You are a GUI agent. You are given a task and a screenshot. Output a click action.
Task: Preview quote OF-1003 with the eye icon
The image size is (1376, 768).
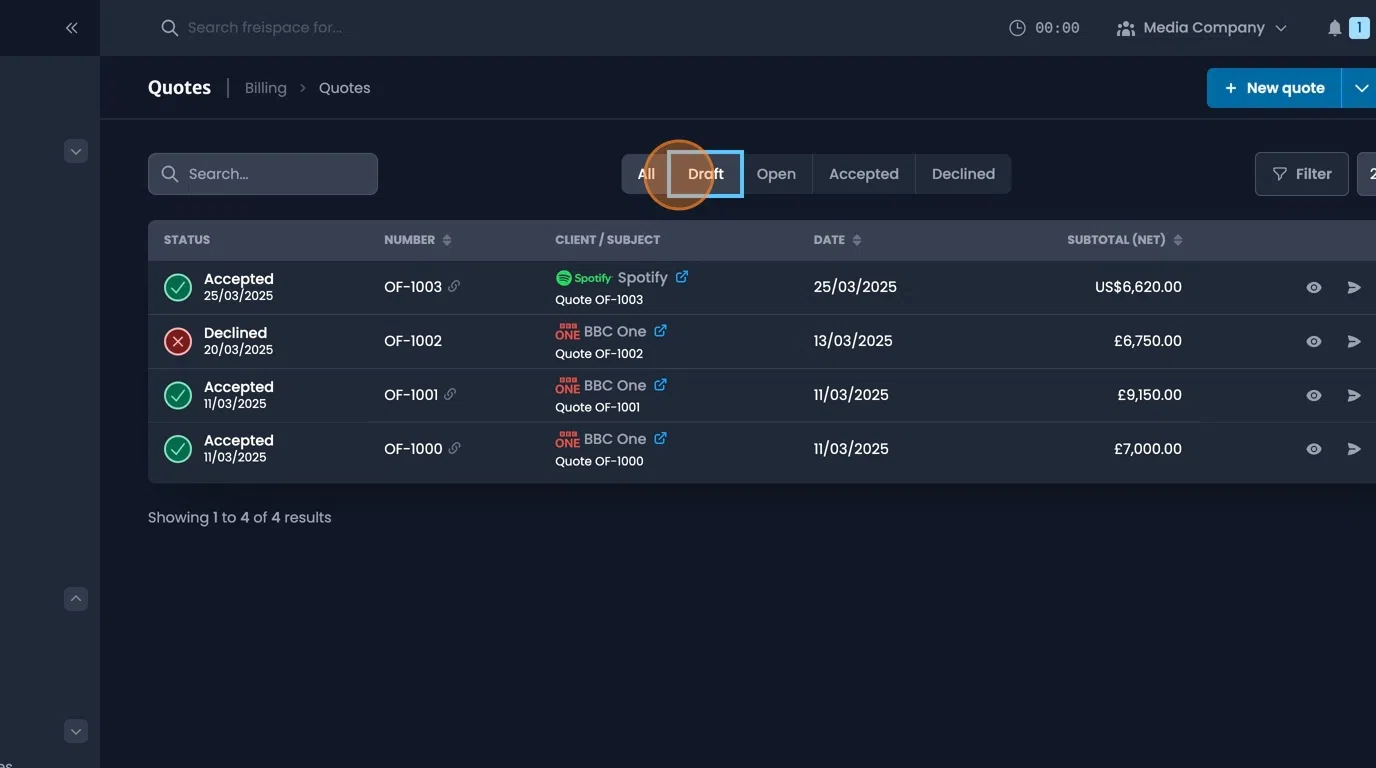click(x=1313, y=287)
